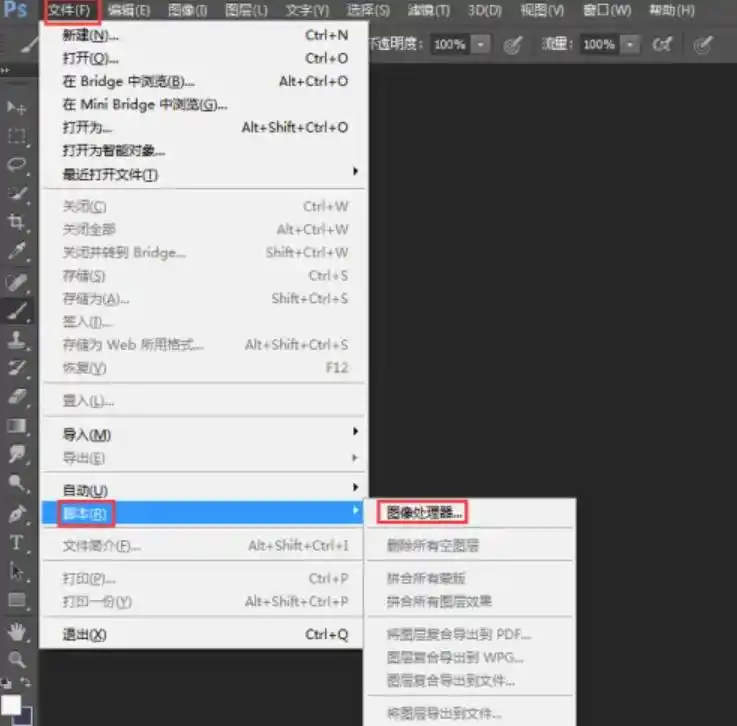Image resolution: width=737 pixels, height=726 pixels.
Task: Reset default foreground background colors
Action: pos(7,683)
